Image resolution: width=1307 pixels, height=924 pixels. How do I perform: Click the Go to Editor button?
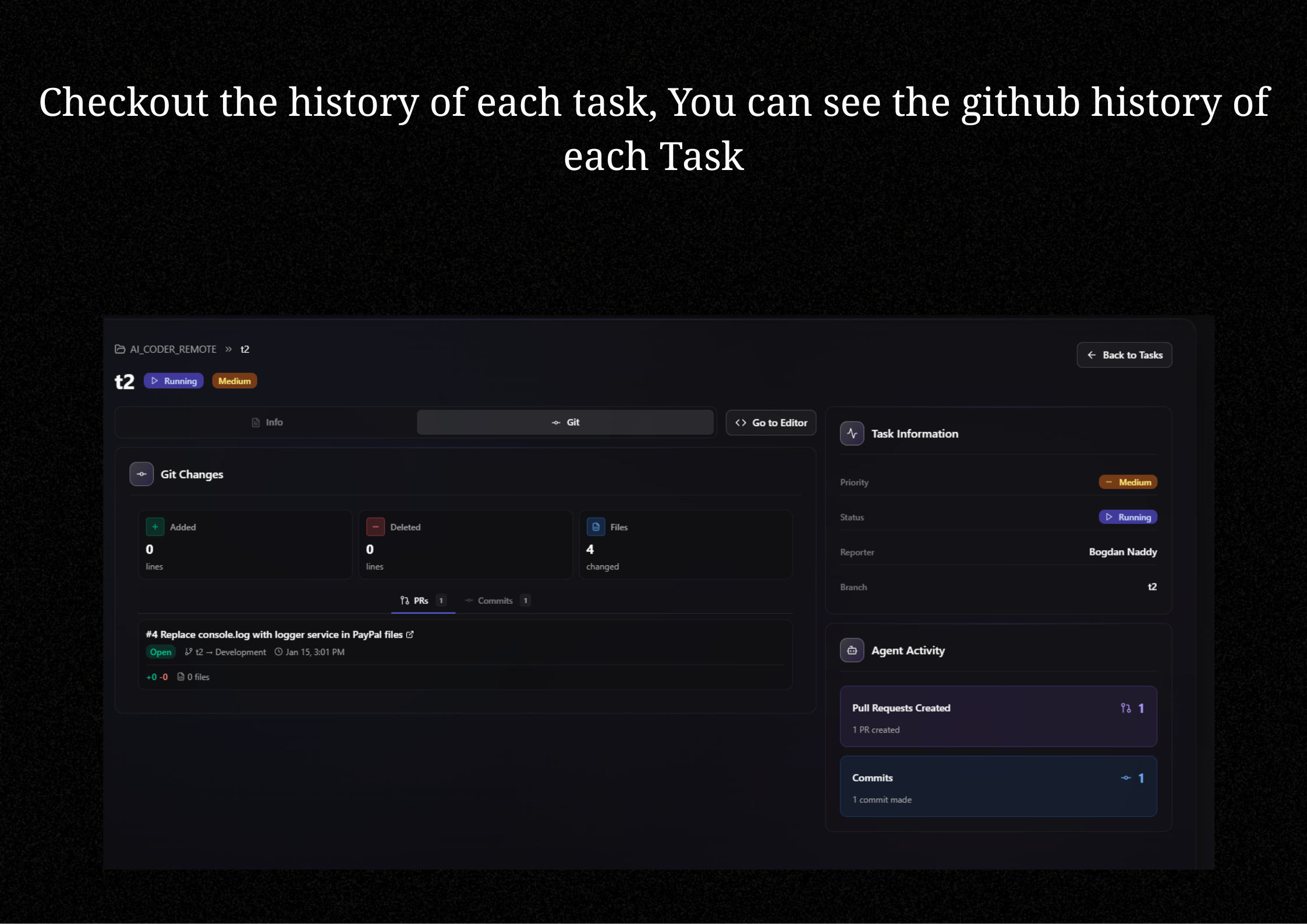(771, 423)
